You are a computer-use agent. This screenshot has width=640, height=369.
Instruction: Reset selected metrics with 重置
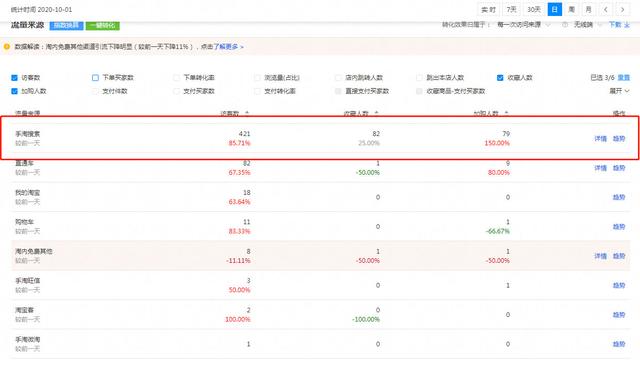tap(624, 78)
